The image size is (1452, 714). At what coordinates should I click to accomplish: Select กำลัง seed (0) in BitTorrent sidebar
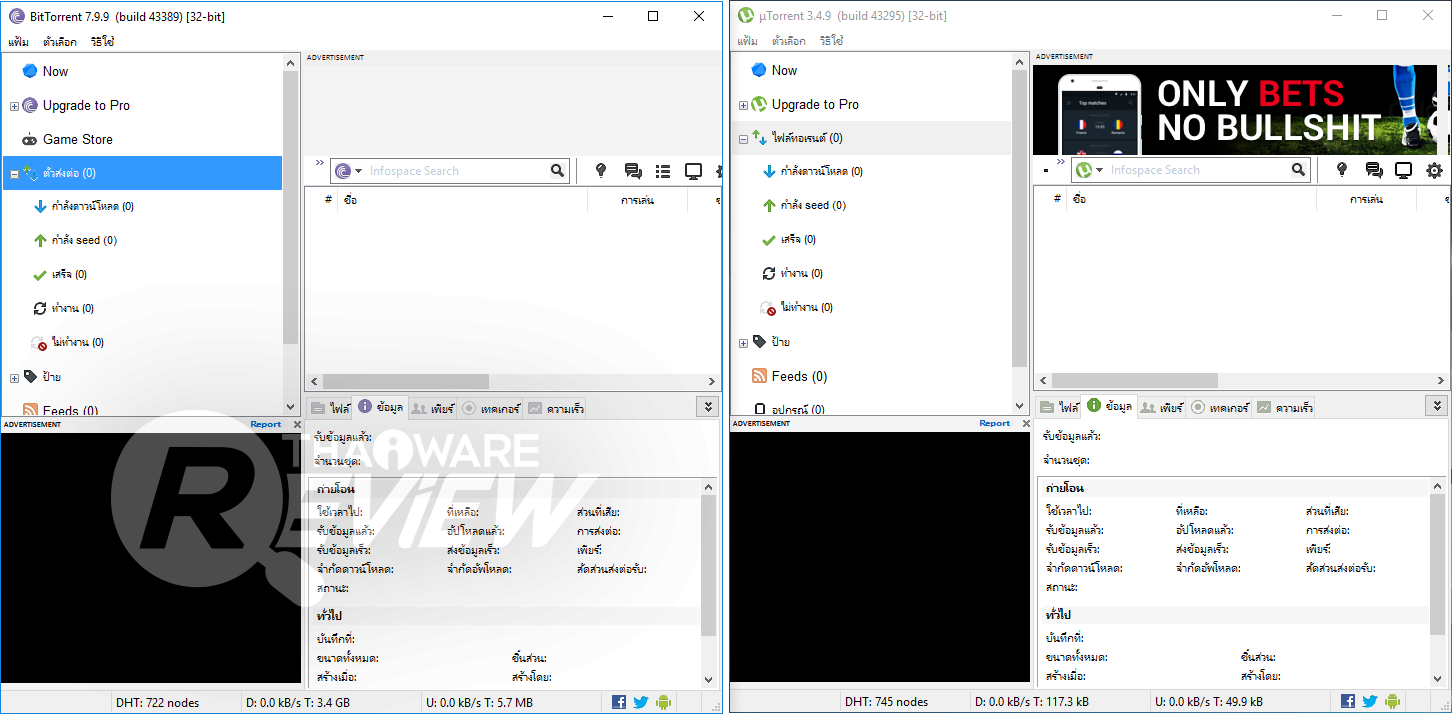tap(84, 240)
